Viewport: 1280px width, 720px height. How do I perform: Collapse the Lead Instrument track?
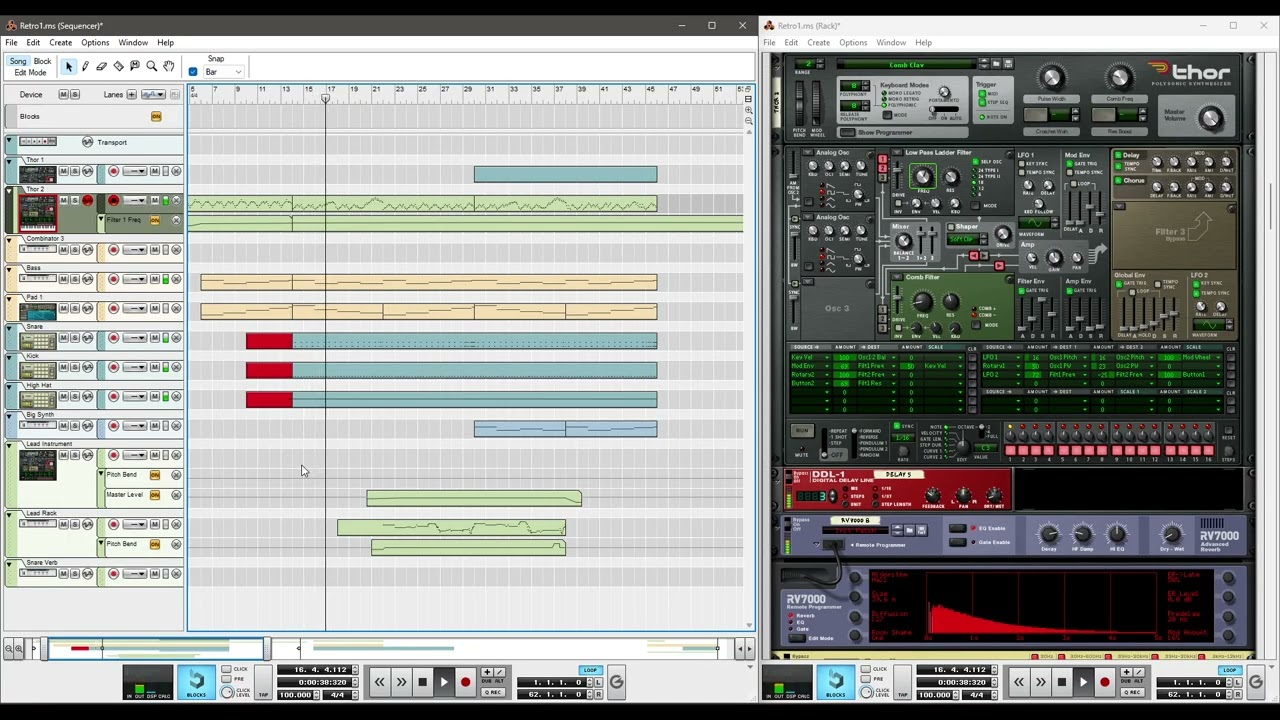9,444
